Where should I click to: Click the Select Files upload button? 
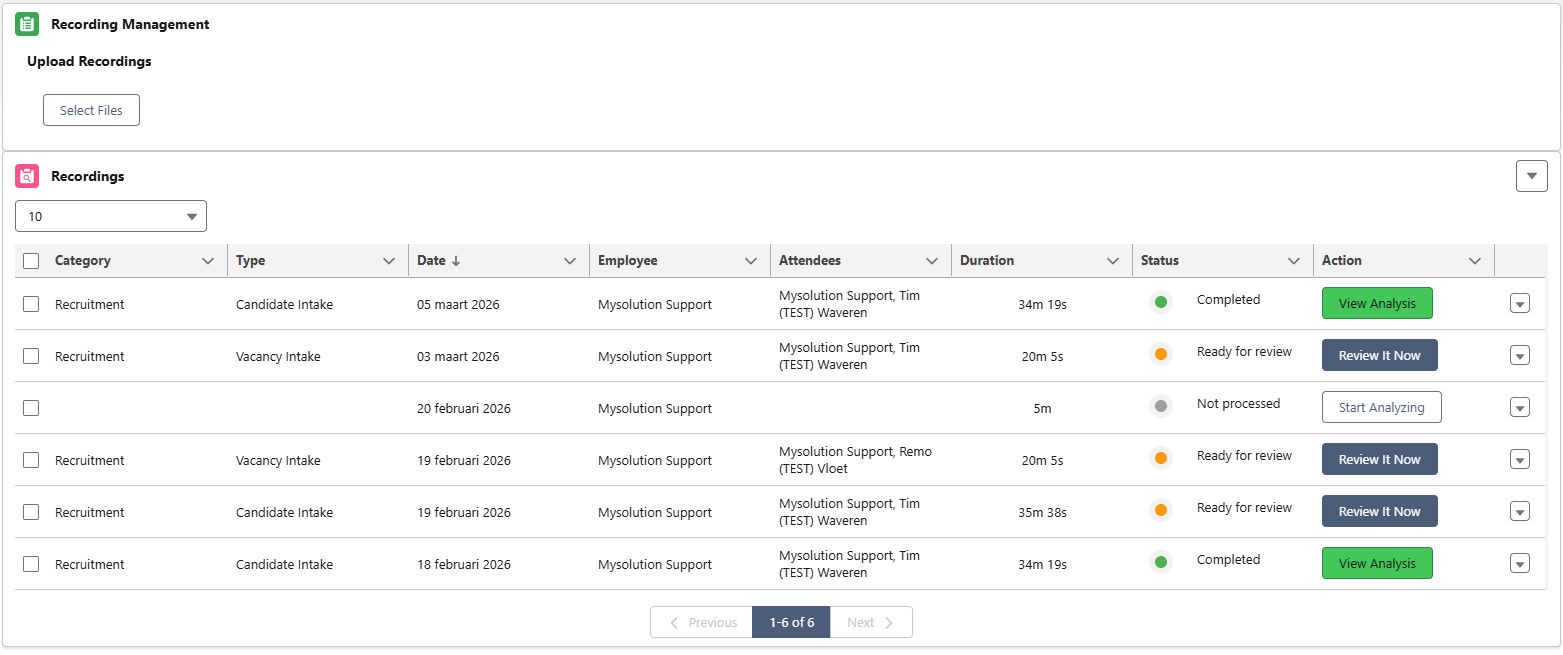click(91, 110)
